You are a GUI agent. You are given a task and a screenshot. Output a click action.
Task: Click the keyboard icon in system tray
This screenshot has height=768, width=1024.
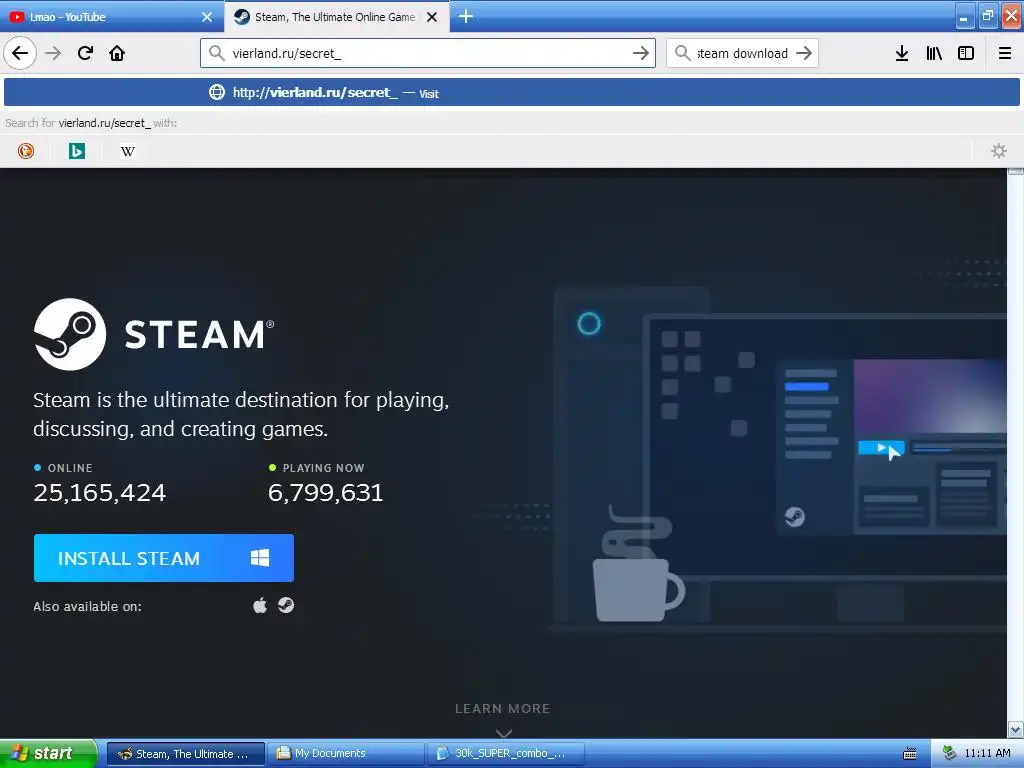pos(910,754)
